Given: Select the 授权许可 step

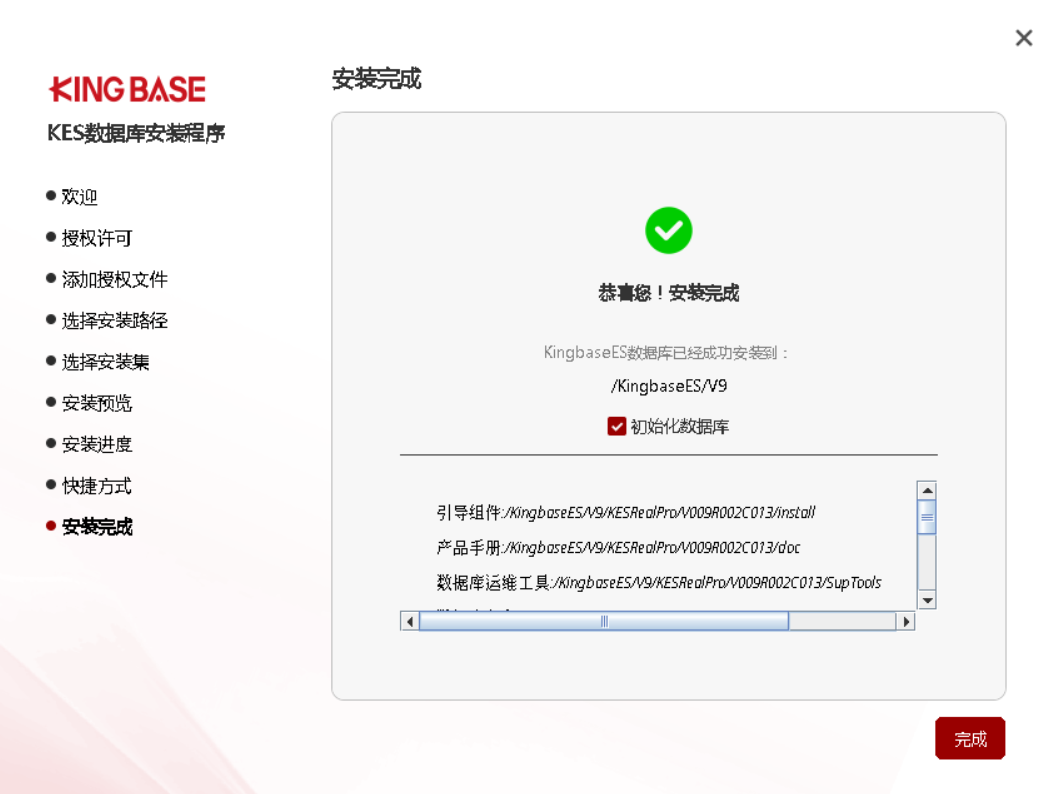Looking at the screenshot, I should tap(96, 238).
